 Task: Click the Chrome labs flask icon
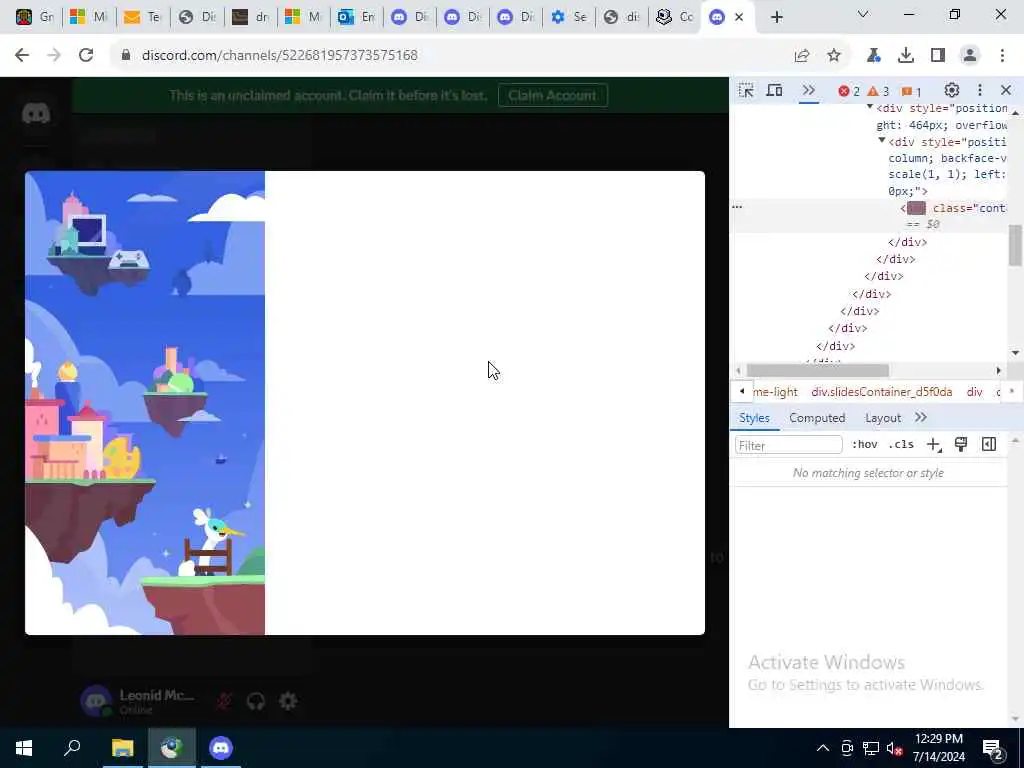click(x=873, y=56)
